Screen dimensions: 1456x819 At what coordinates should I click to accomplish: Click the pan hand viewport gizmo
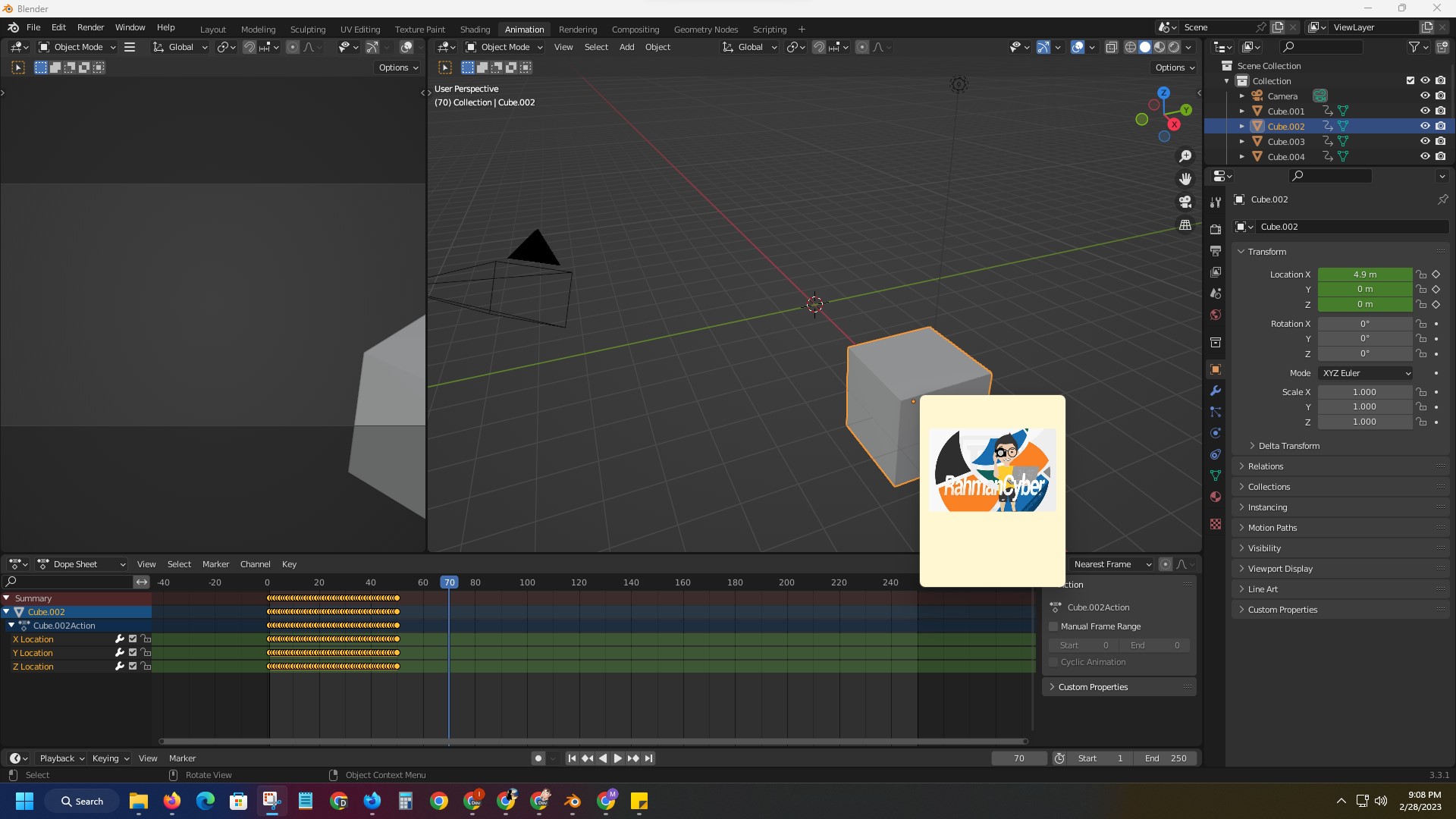tap(1185, 179)
